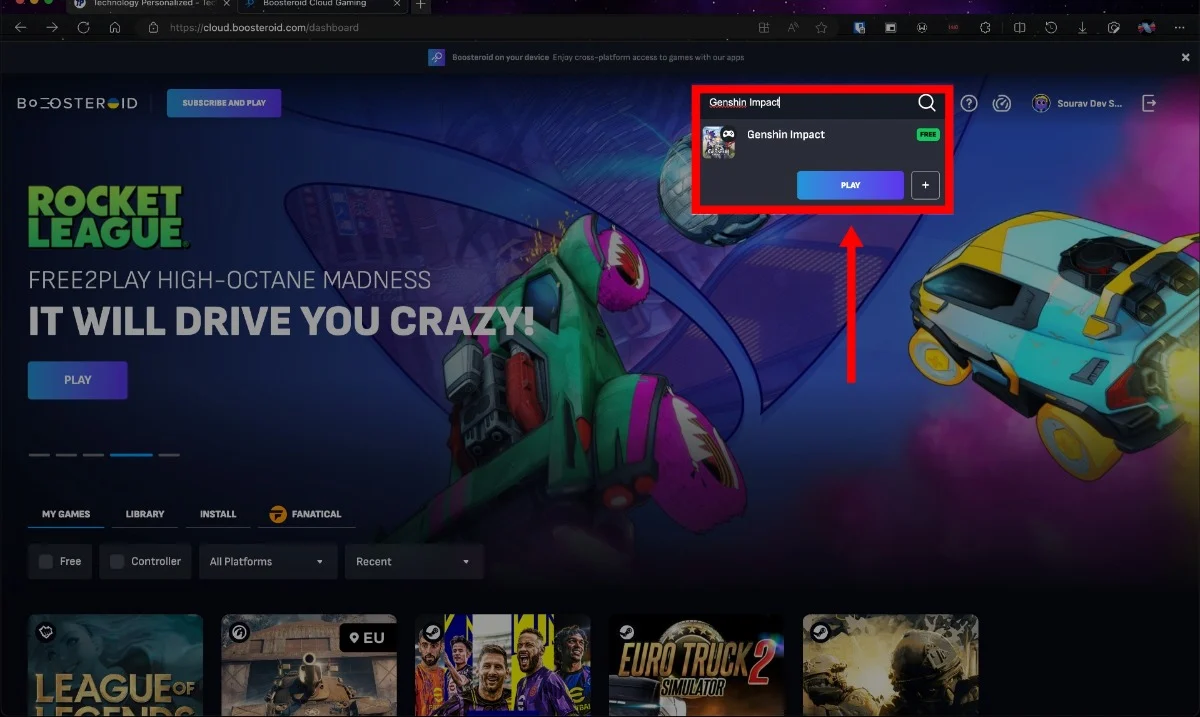Enable the Controller filter checkbox
Screen dimensions: 1200x717
tap(117, 562)
